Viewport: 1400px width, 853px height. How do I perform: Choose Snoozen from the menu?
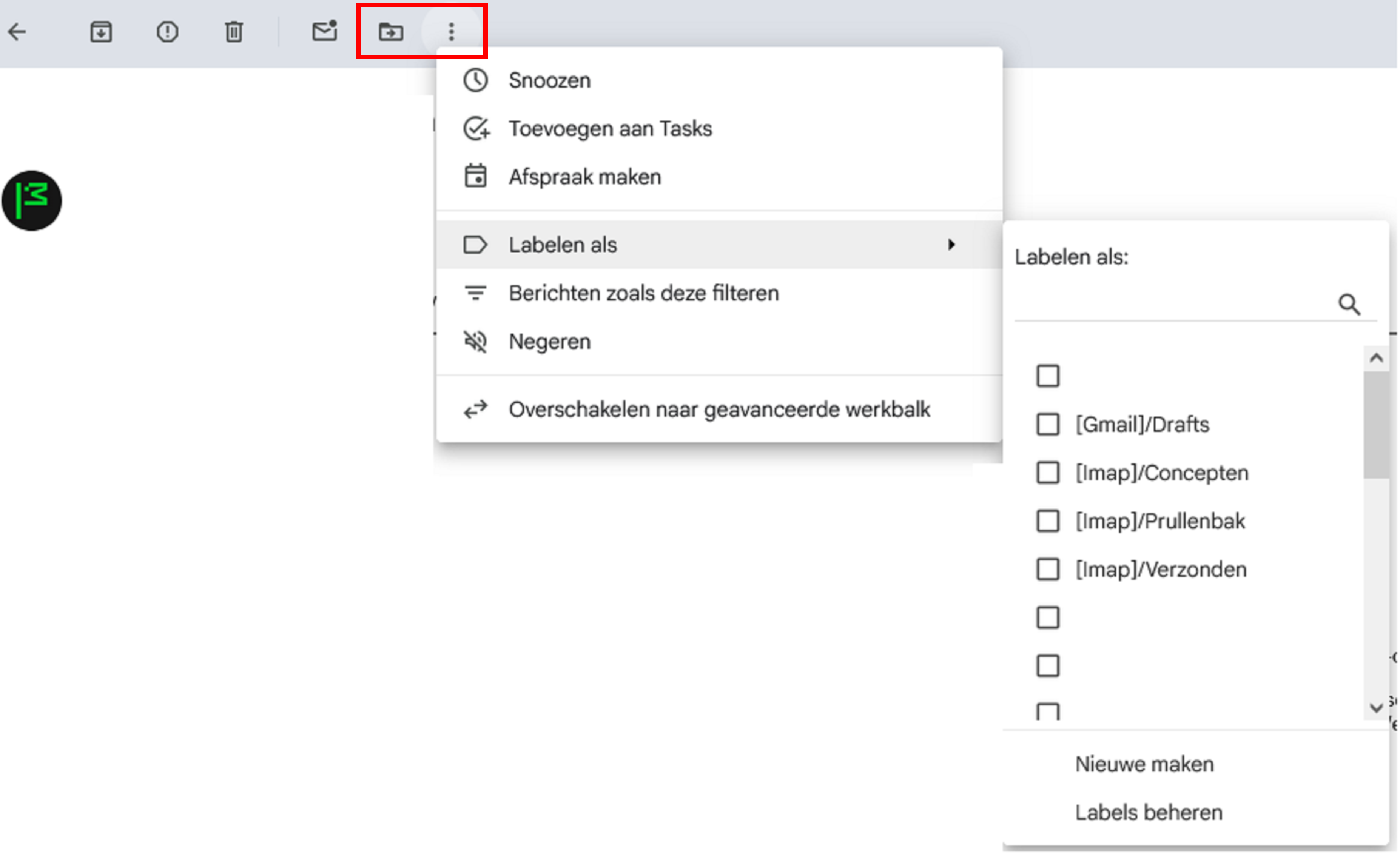coord(549,81)
